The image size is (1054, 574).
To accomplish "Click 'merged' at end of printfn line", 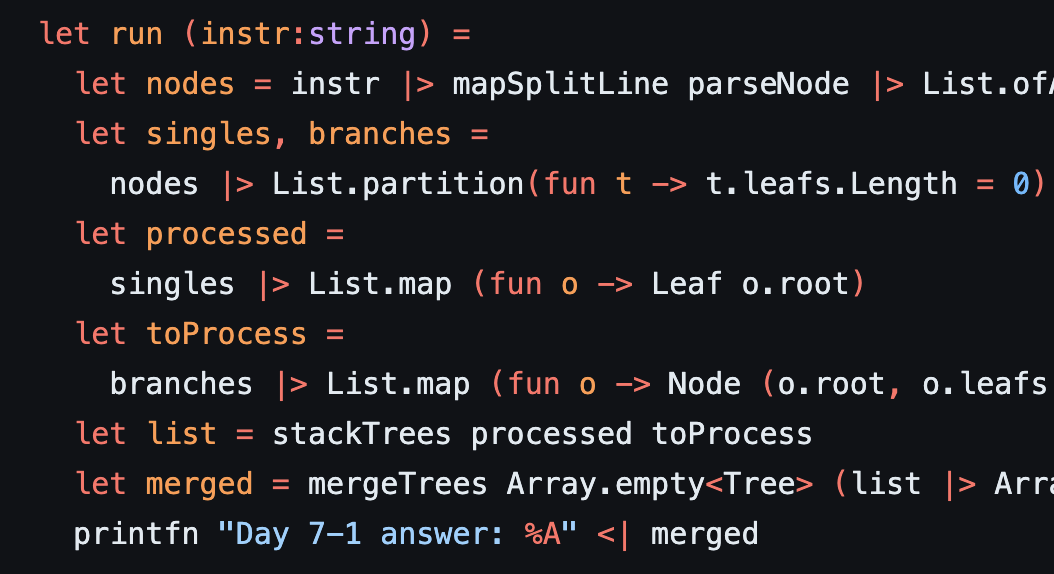I will 704,535.
